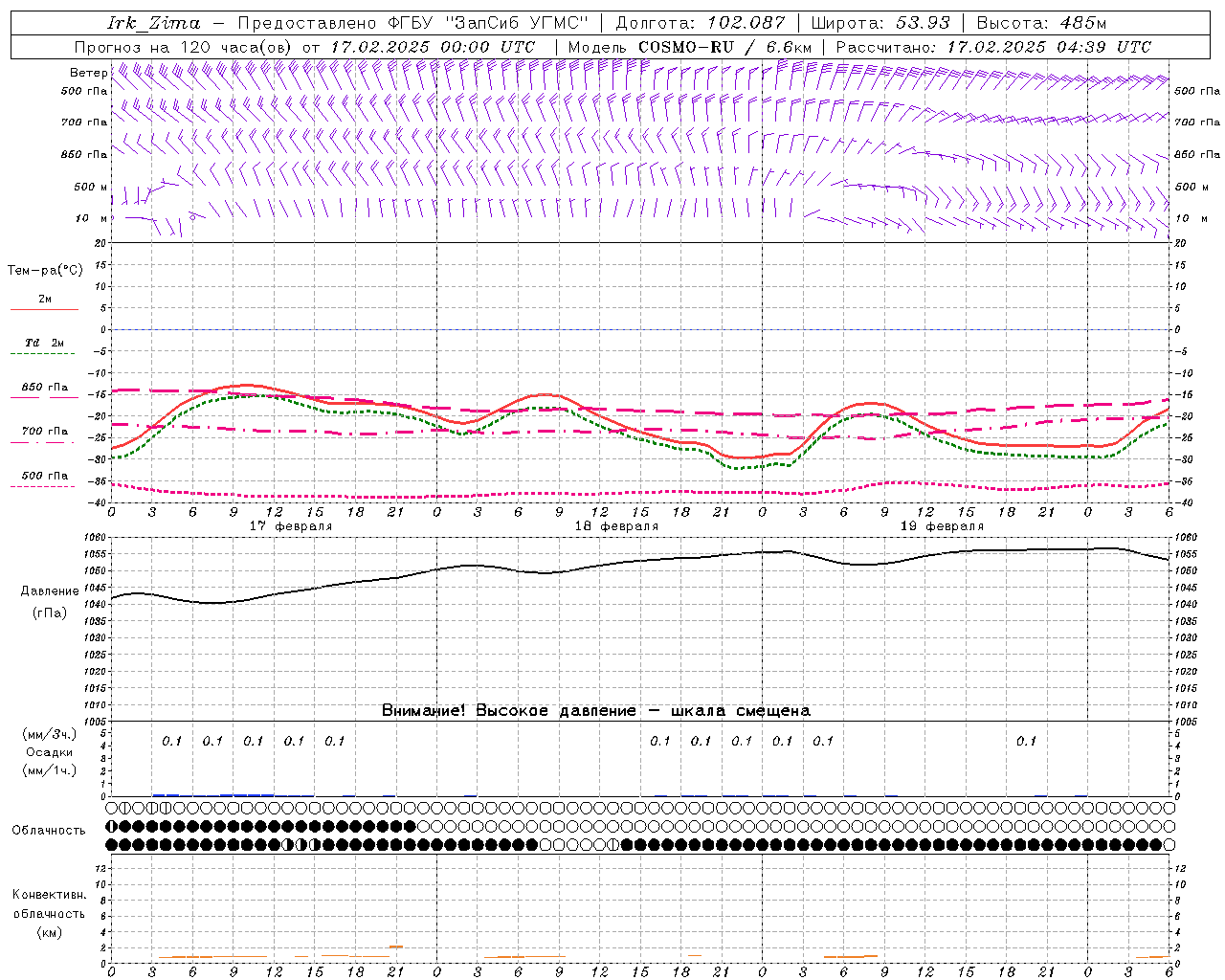Click the "Широта: 53.93" header value
Screen dimensions: 1225x980
pyautogui.click(x=880, y=23)
